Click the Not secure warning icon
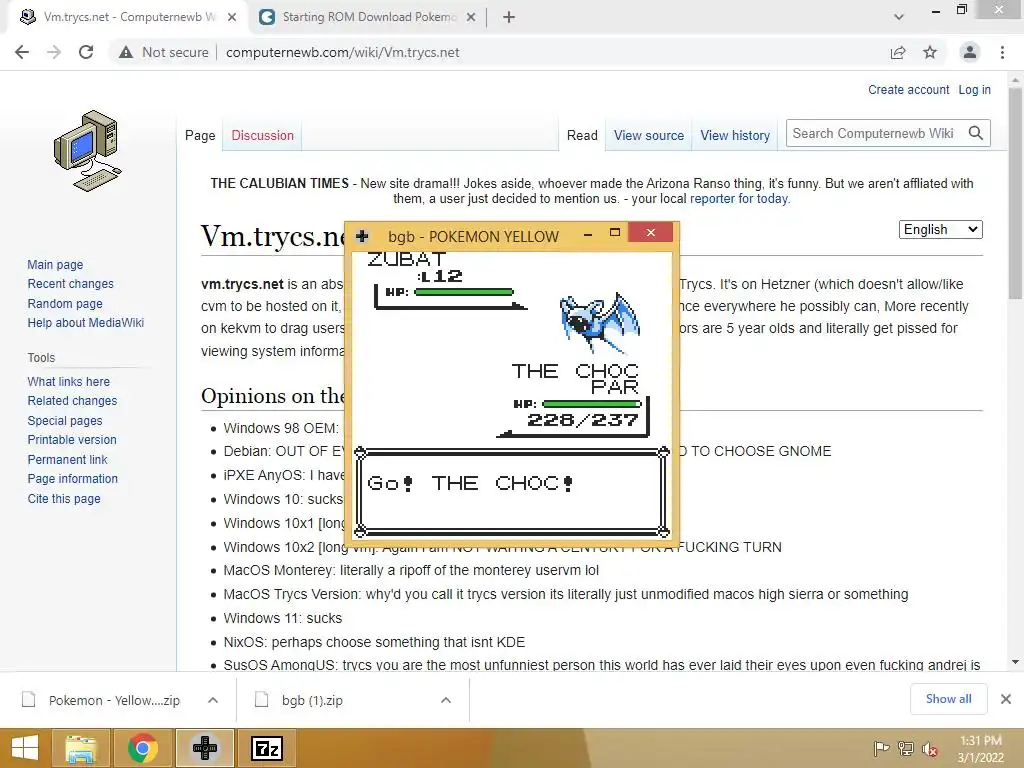Viewport: 1024px width, 768px height. tap(126, 52)
